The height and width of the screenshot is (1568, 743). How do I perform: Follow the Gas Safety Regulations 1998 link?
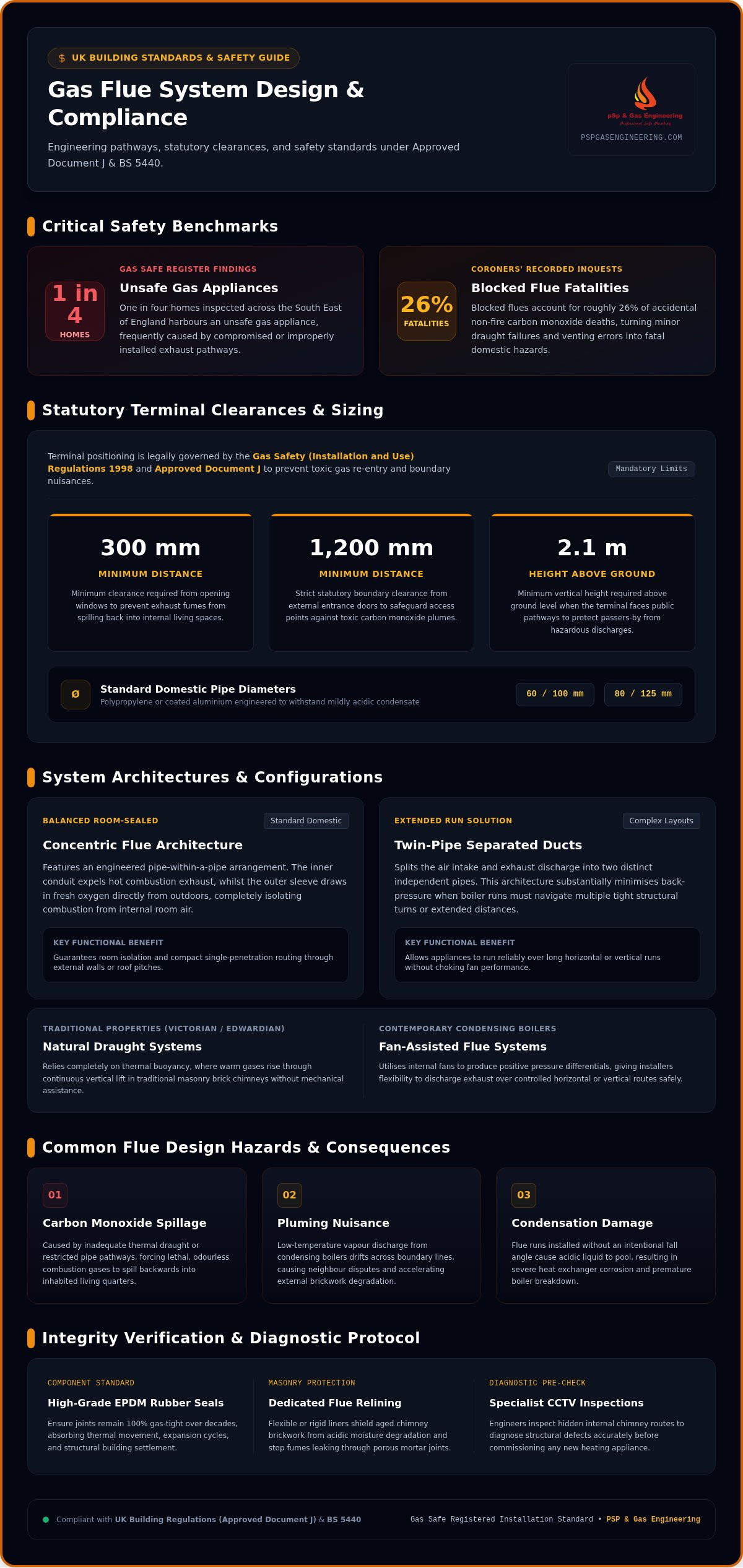point(231,462)
